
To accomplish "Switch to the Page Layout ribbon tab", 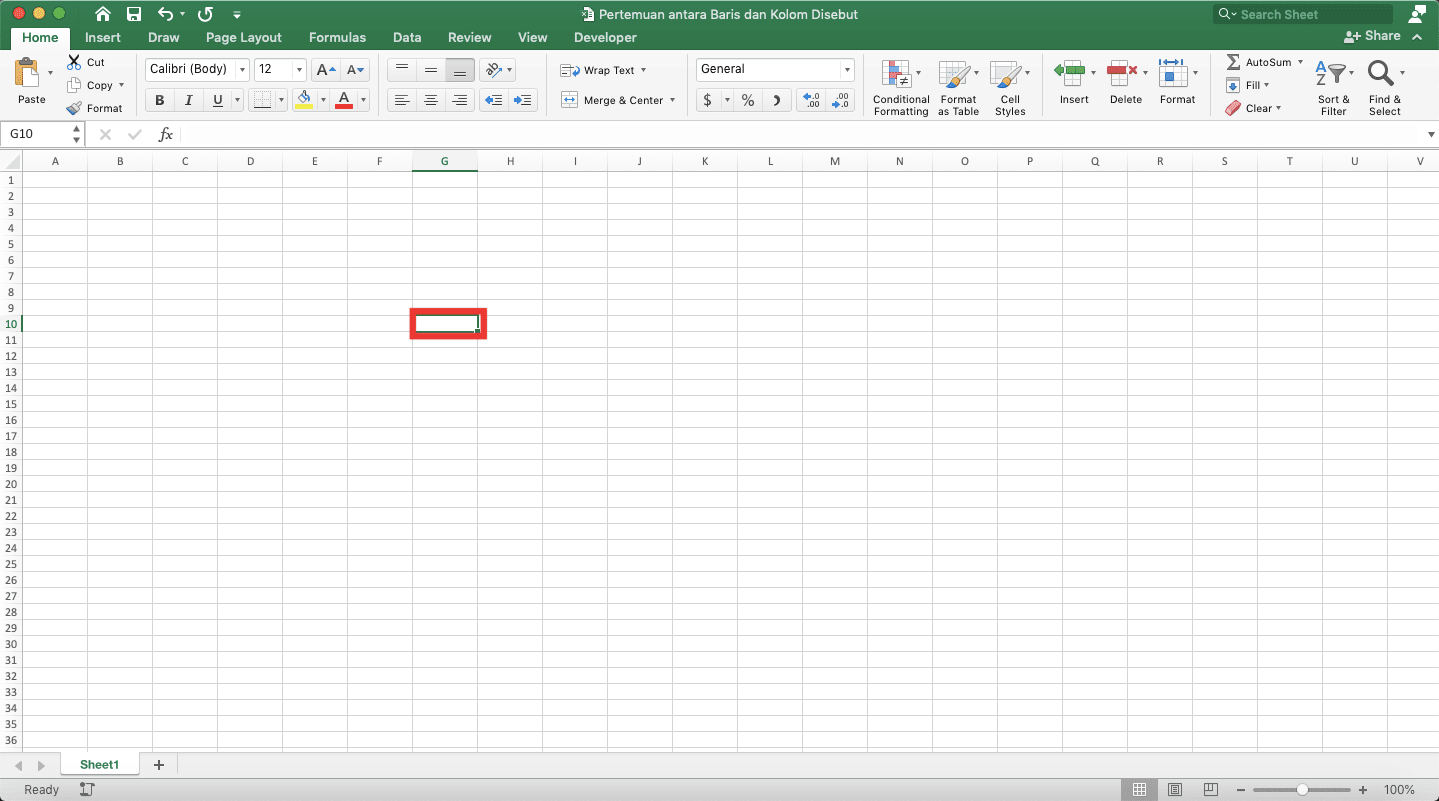I will pyautogui.click(x=244, y=37).
